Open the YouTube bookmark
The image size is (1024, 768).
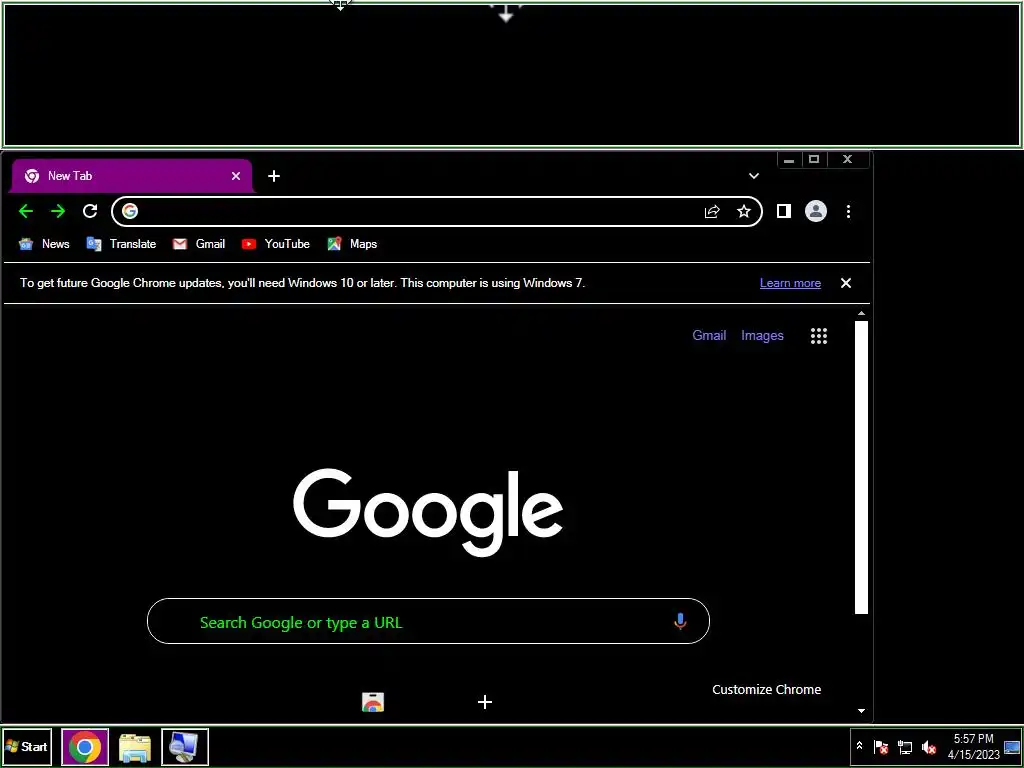point(276,244)
